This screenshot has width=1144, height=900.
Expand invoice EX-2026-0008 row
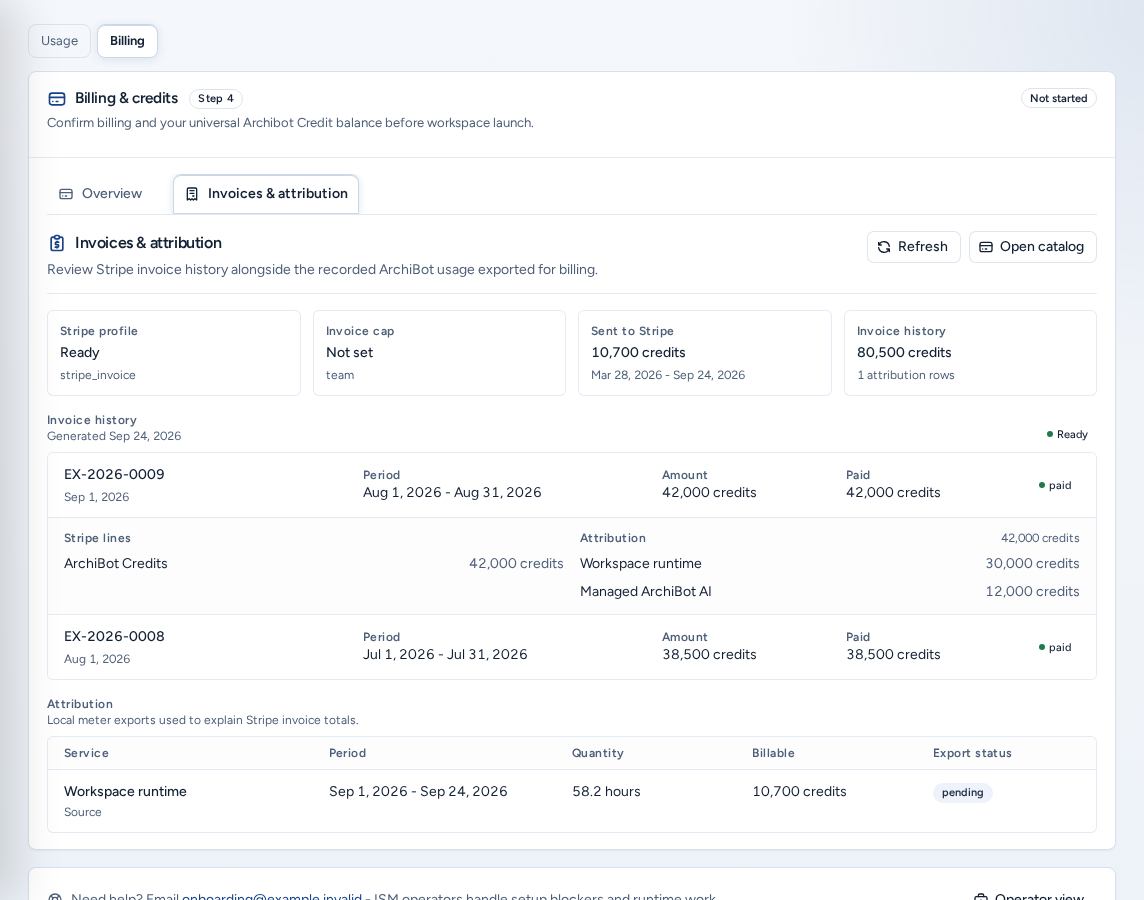pos(572,647)
